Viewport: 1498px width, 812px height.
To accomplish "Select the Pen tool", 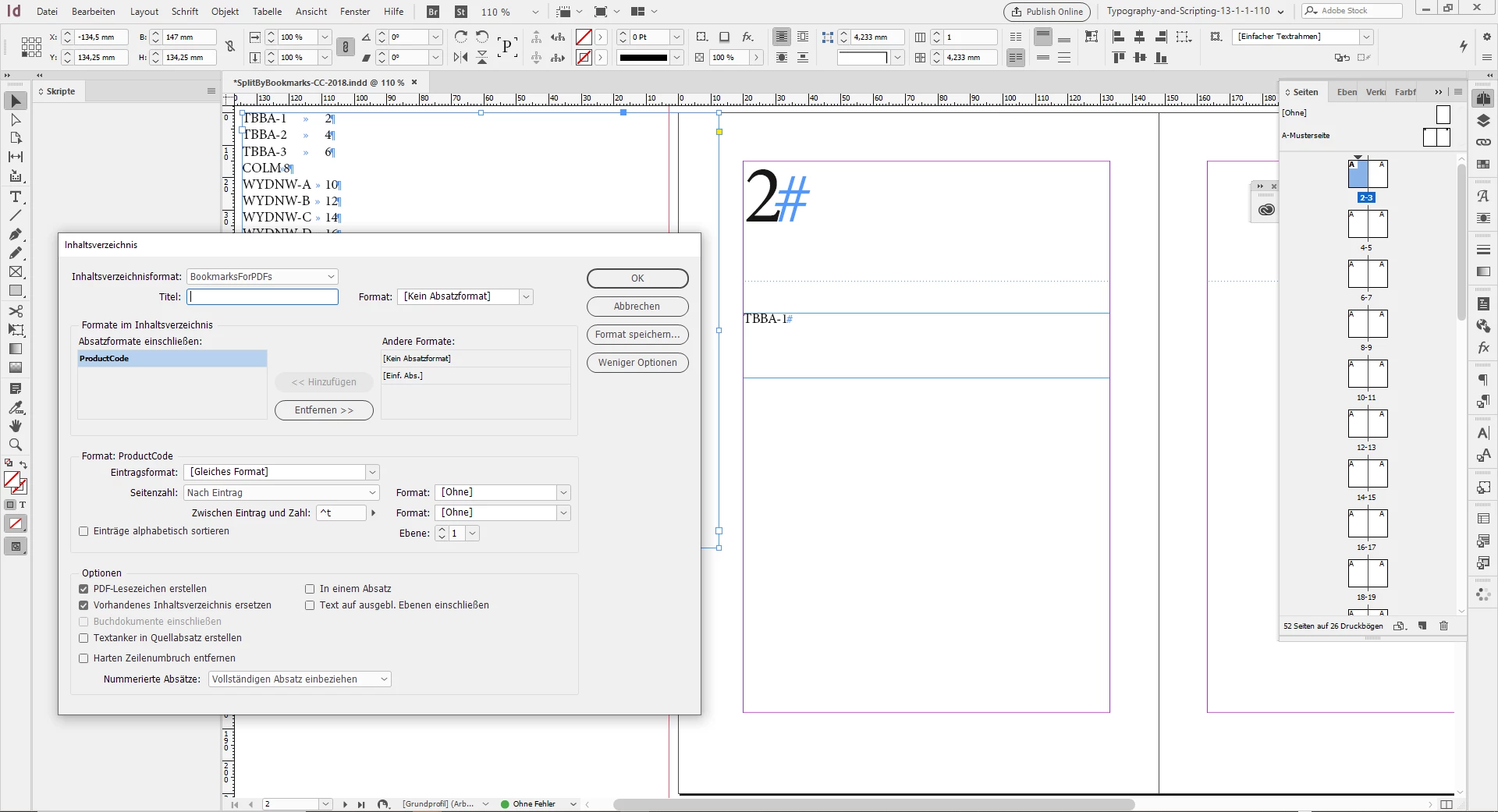I will pos(16,234).
